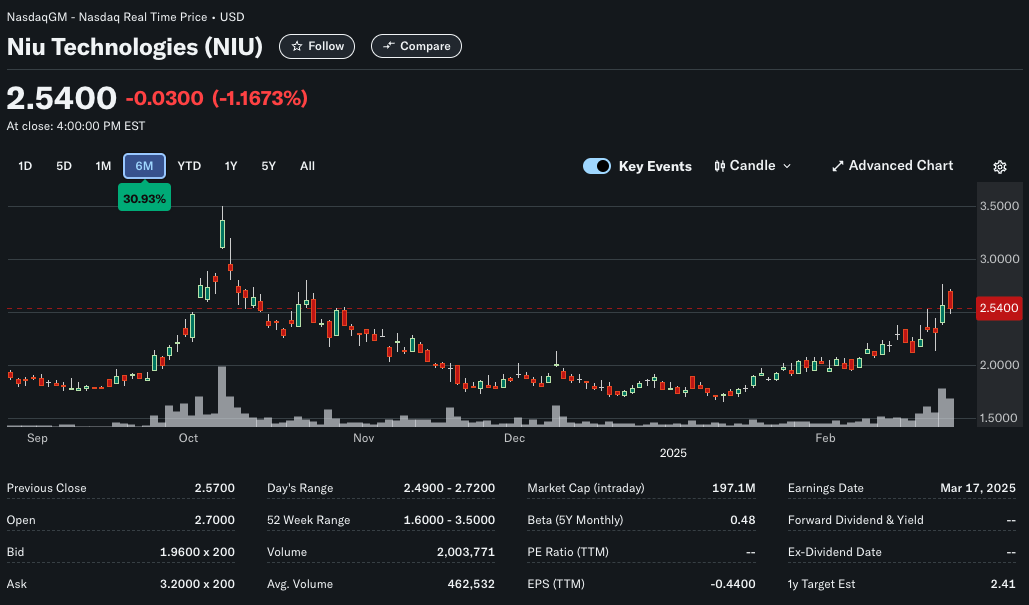Click the candlestick chart type icon
The image size is (1029, 605).
click(720, 166)
